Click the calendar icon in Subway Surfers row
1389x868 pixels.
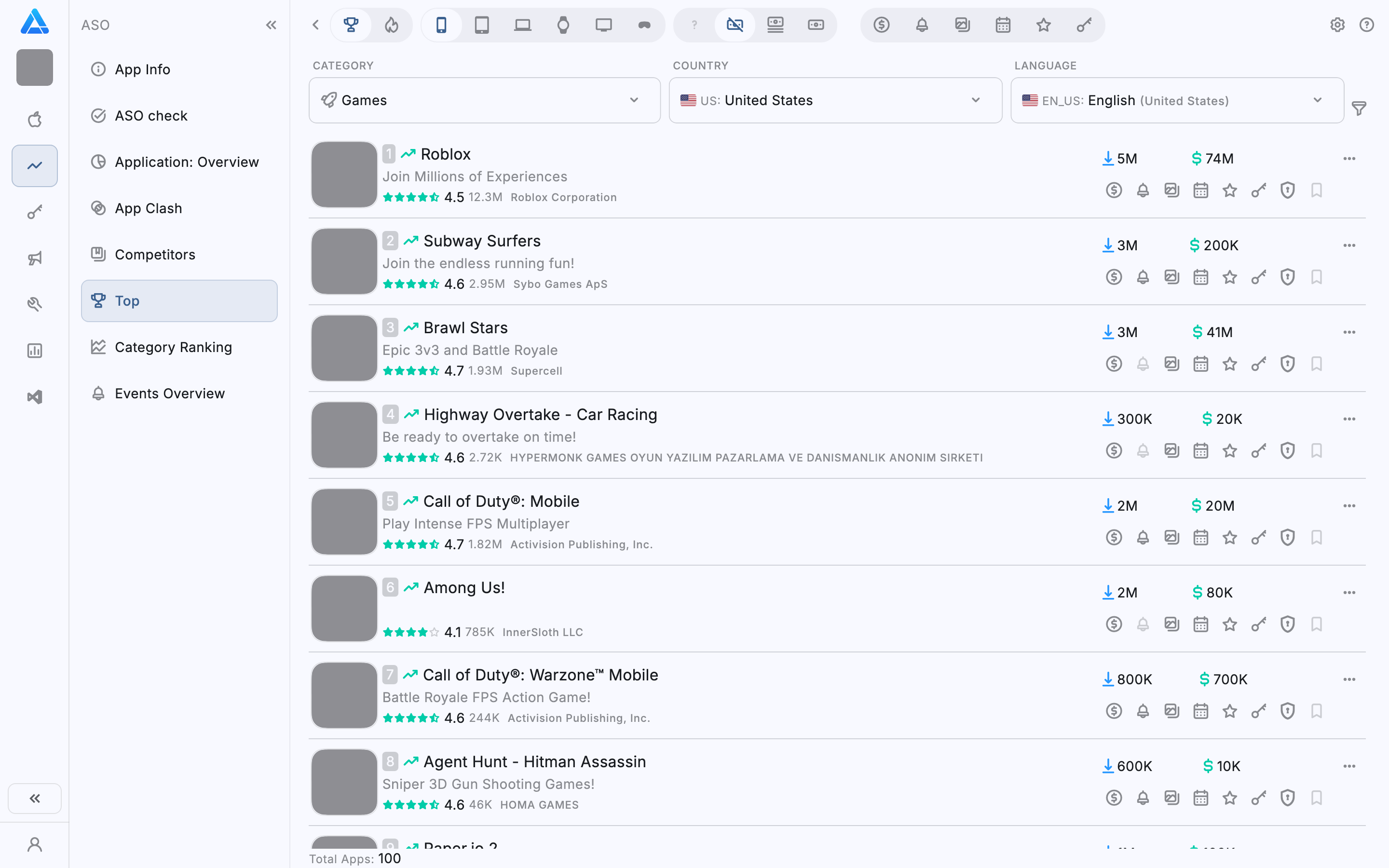pyautogui.click(x=1200, y=277)
